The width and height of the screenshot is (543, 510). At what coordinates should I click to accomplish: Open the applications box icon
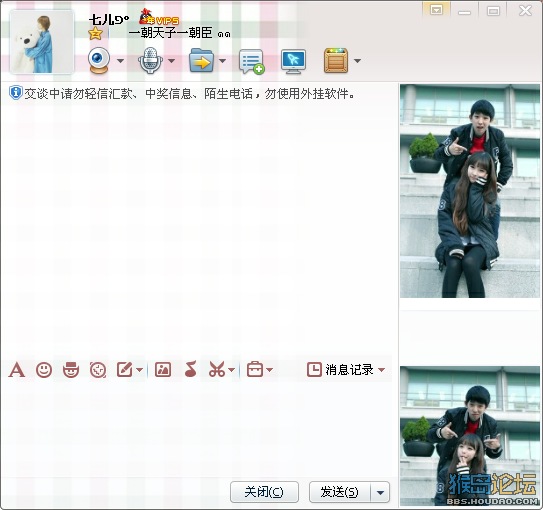pos(336,61)
